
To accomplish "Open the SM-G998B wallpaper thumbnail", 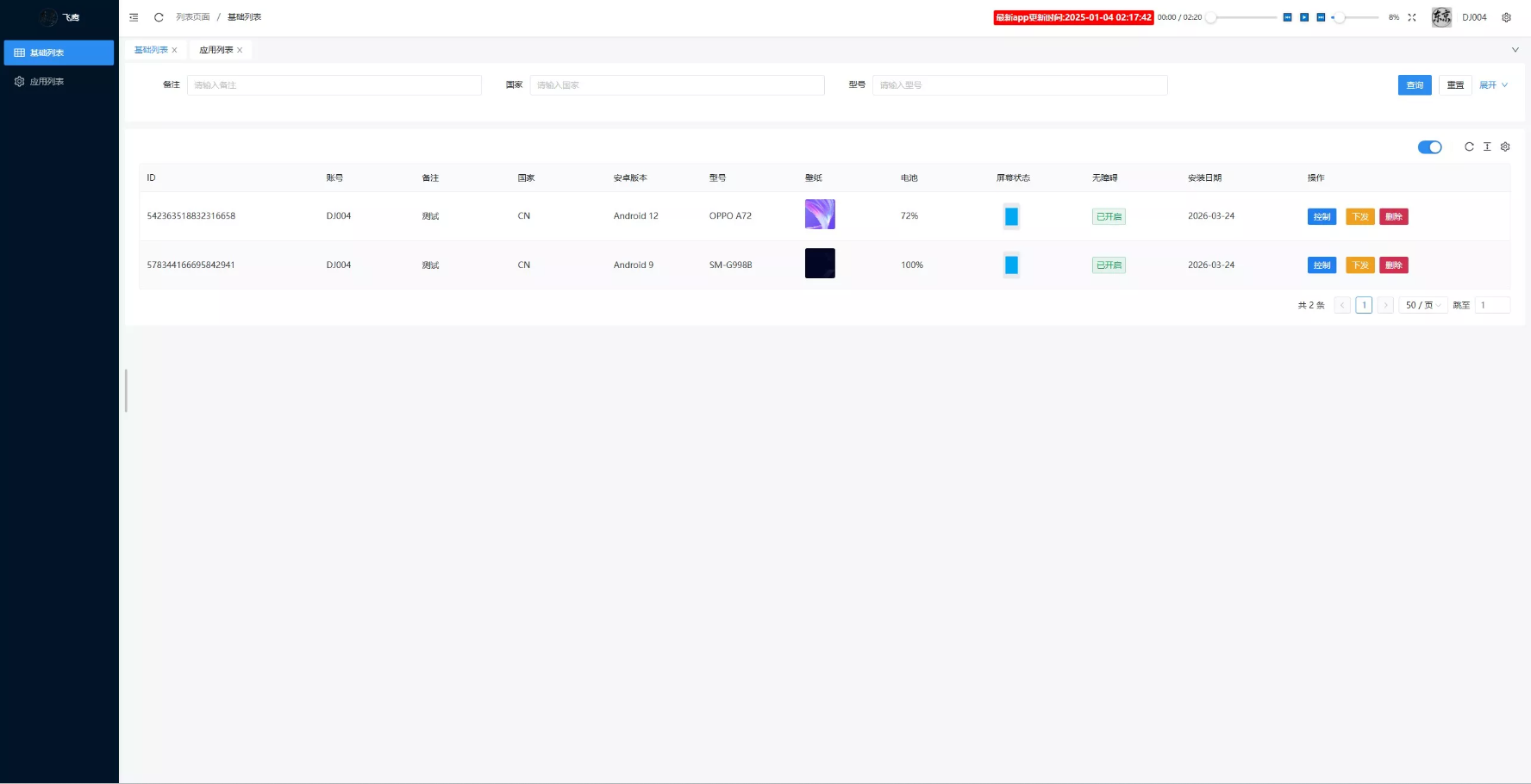I will [x=820, y=263].
